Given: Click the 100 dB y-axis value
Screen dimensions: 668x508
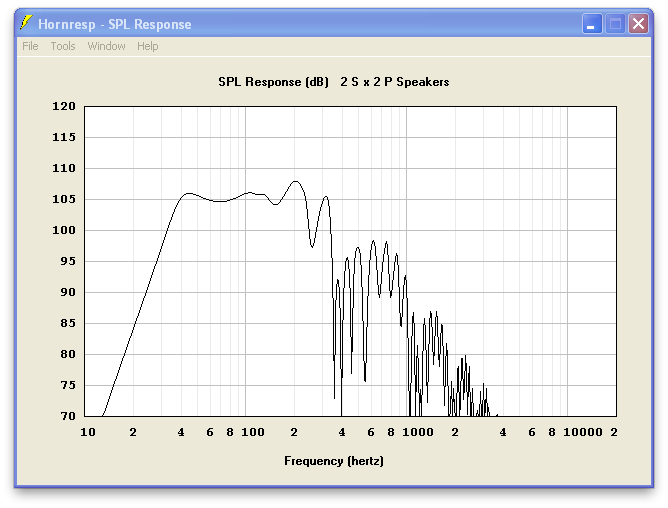Looking at the screenshot, I should click(x=64, y=230).
